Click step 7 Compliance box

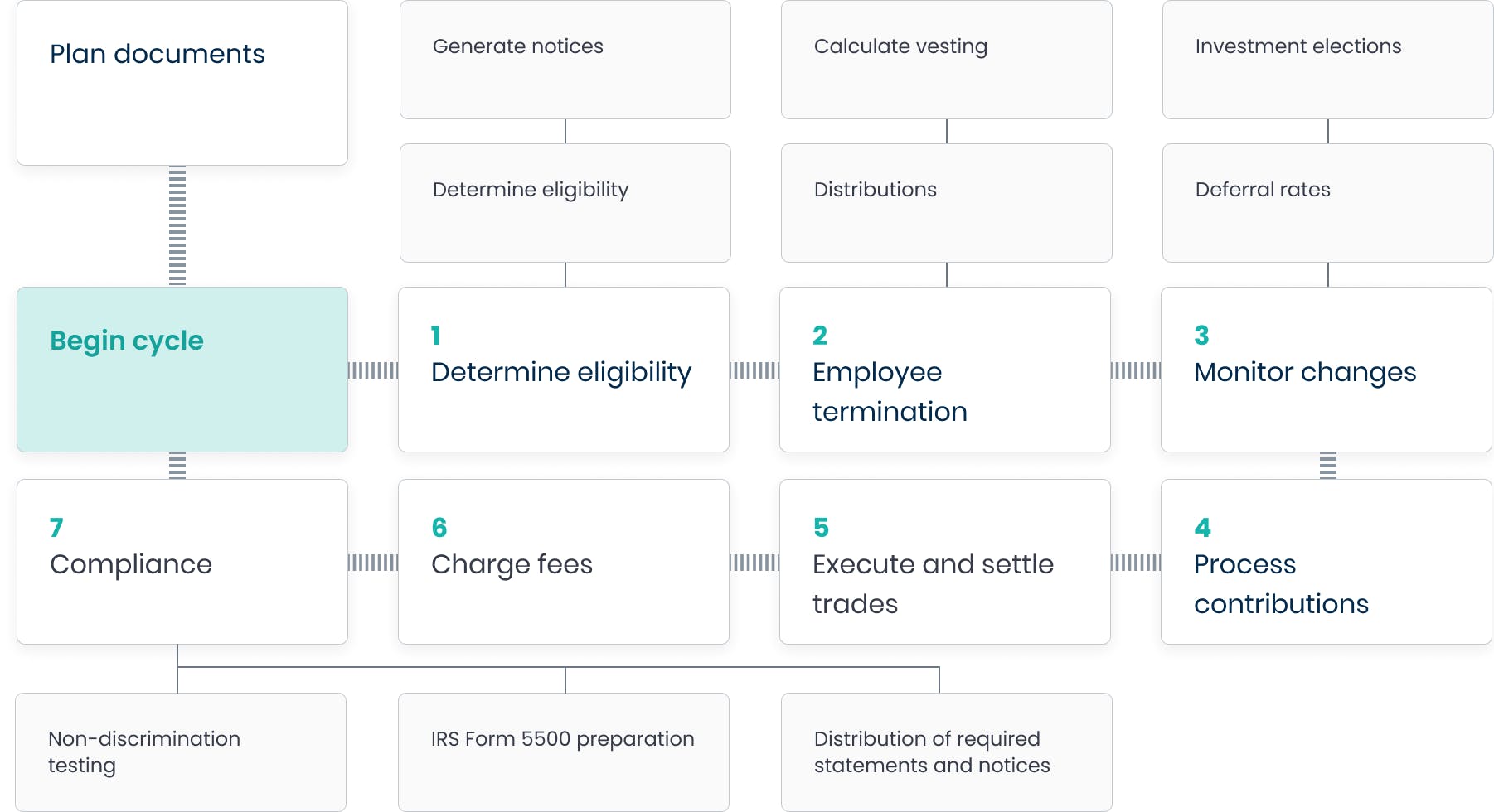coord(182,562)
